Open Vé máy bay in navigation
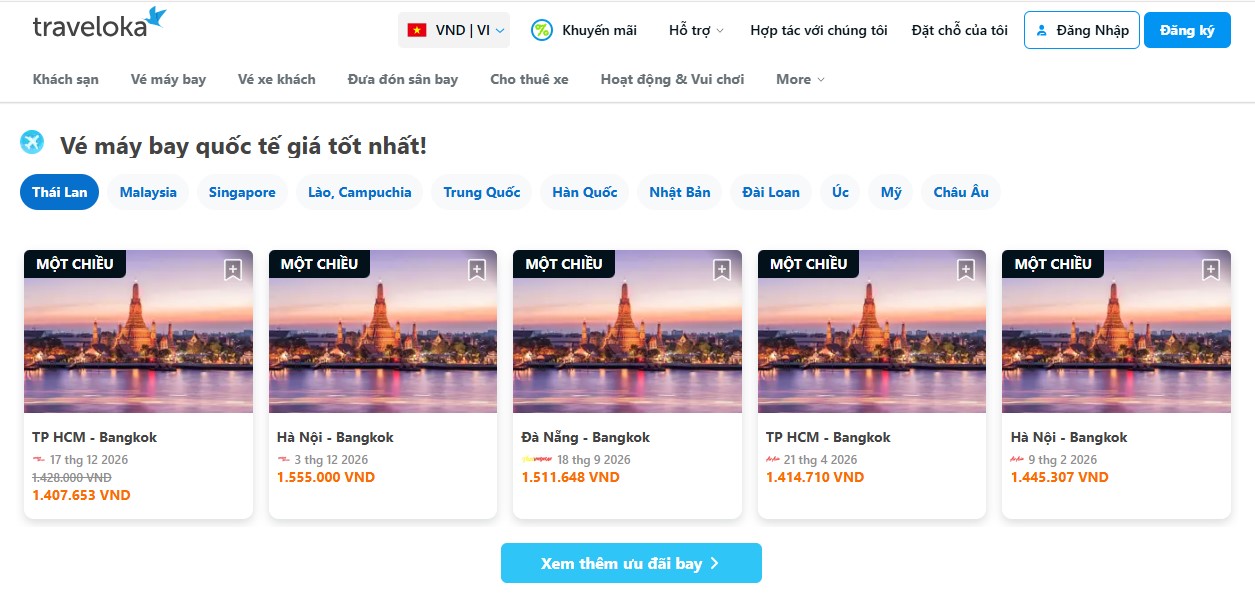The image size is (1255, 601). point(168,79)
